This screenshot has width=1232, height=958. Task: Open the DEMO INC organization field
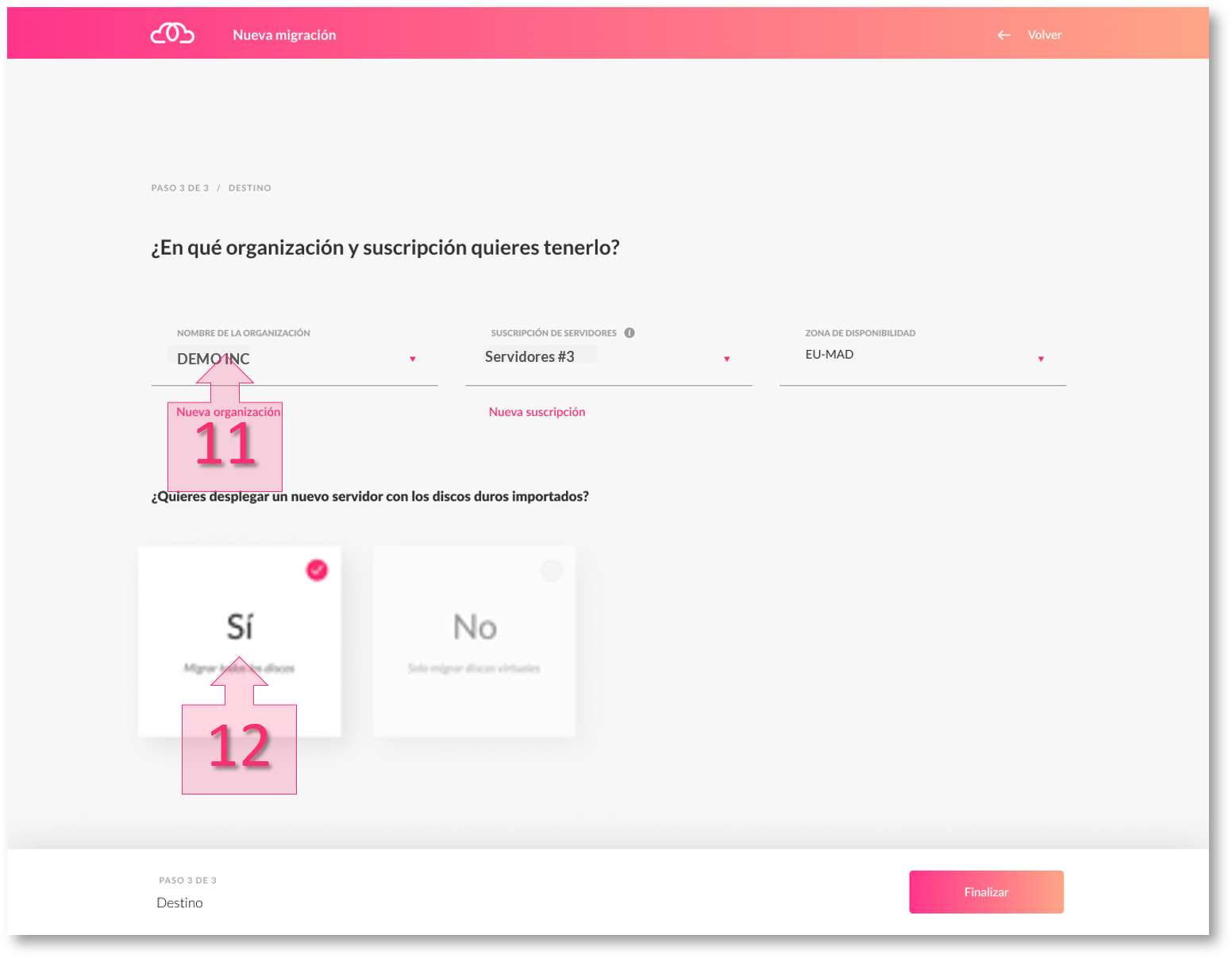click(295, 359)
